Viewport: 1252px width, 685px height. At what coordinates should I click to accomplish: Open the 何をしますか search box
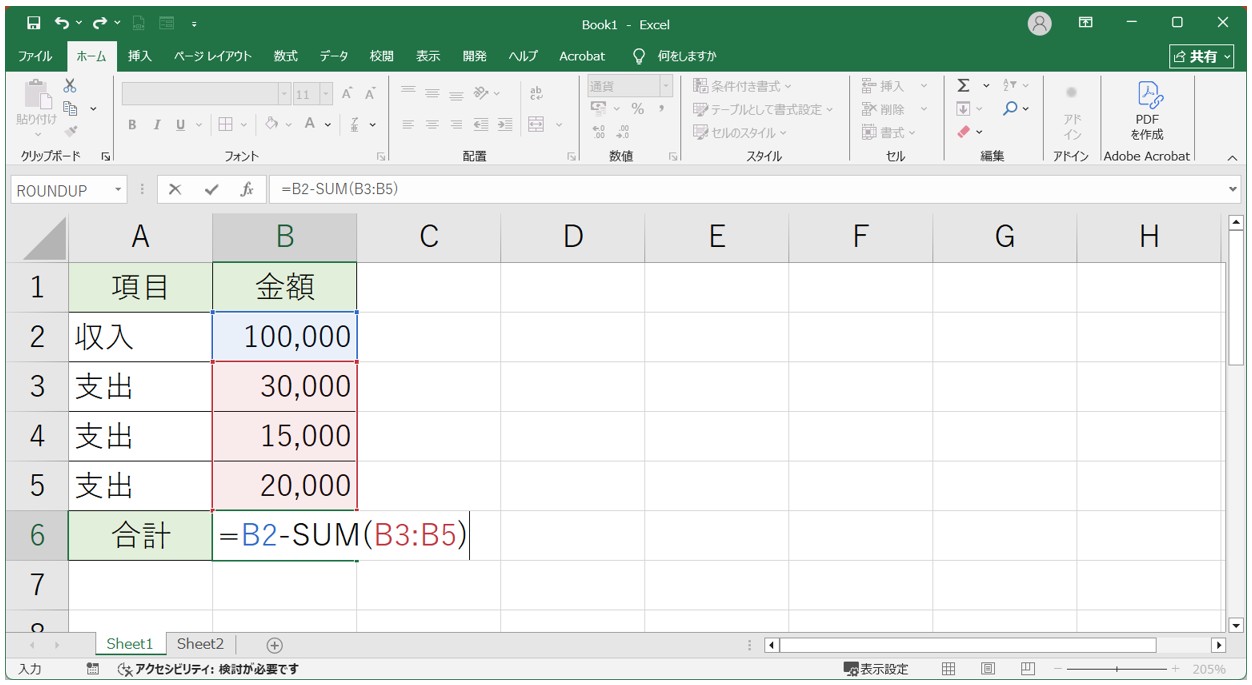tap(675, 56)
